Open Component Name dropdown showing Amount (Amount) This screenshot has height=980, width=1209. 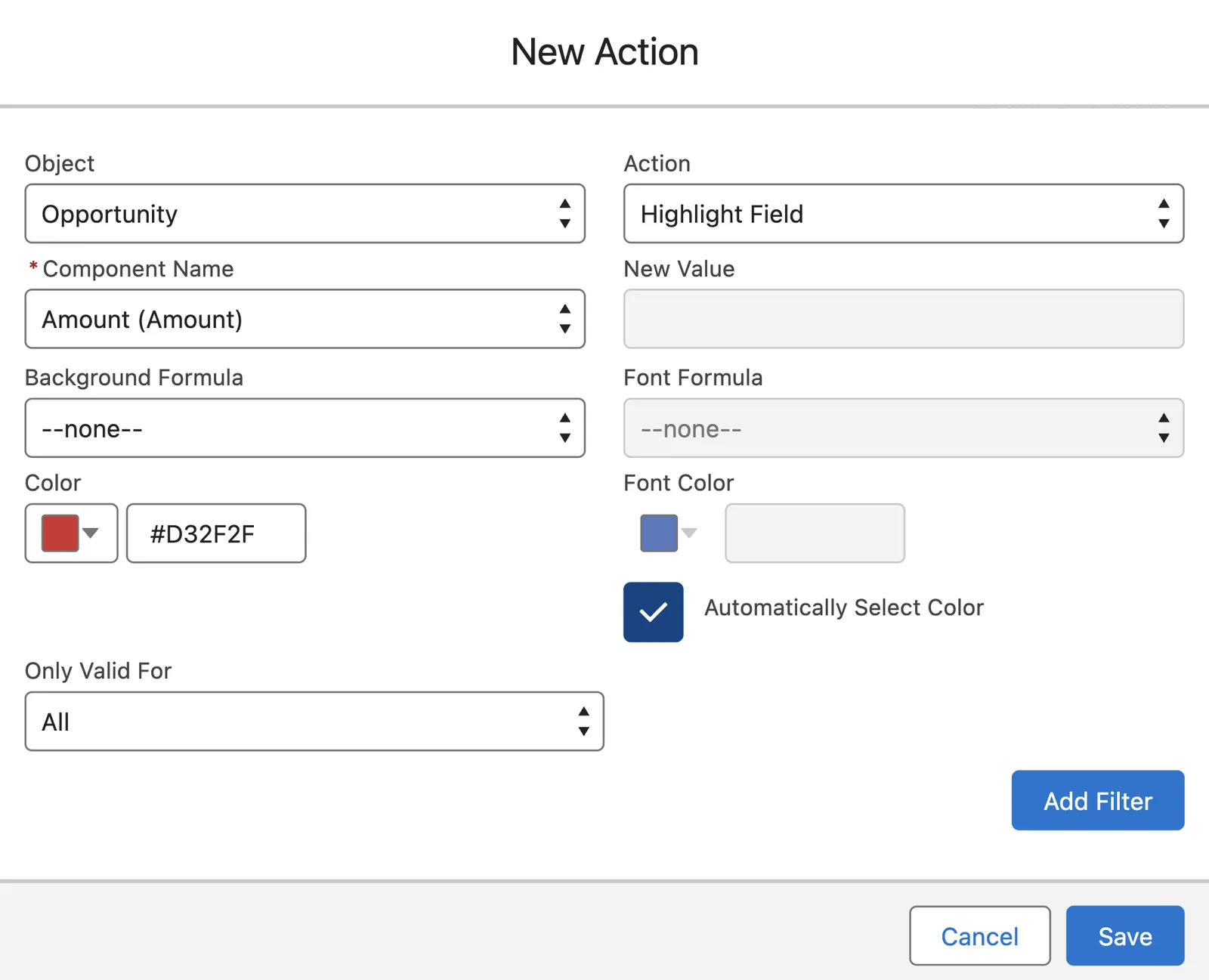click(x=305, y=319)
